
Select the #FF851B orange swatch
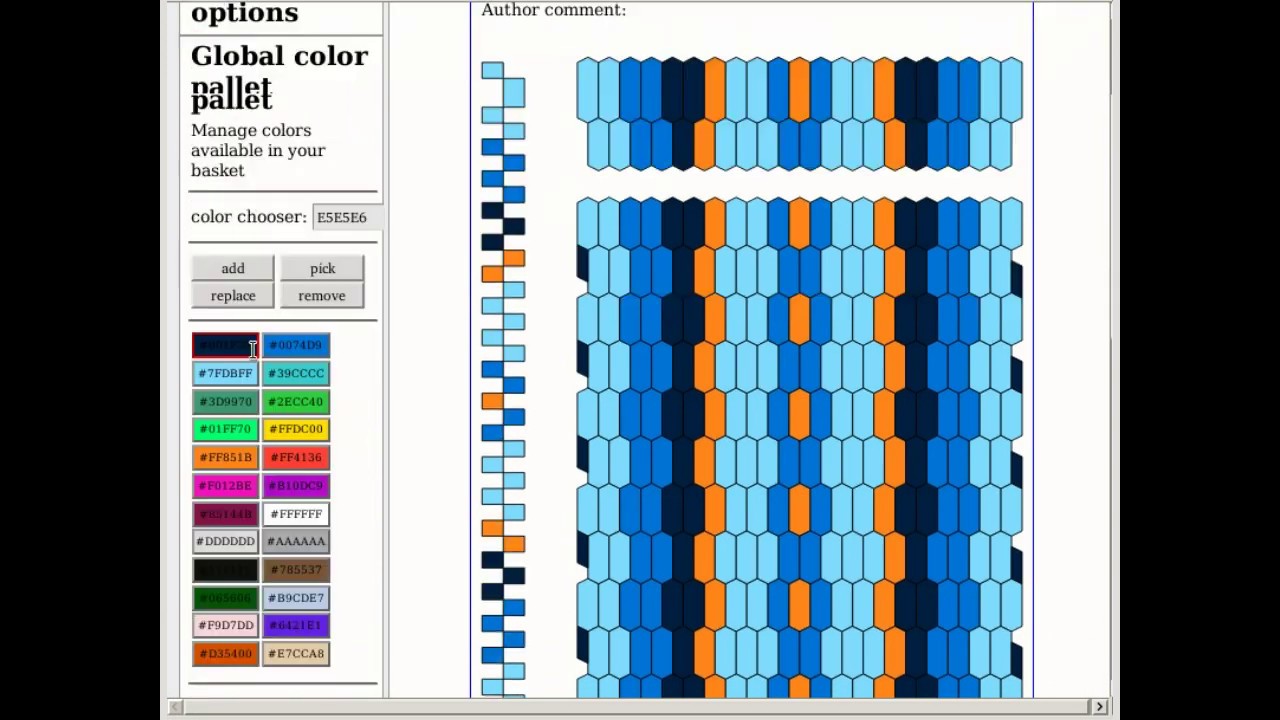tap(225, 457)
